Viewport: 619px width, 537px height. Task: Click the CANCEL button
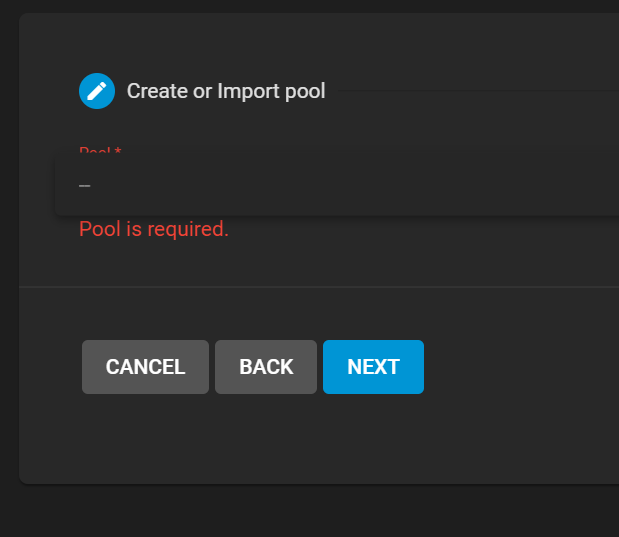coord(145,367)
